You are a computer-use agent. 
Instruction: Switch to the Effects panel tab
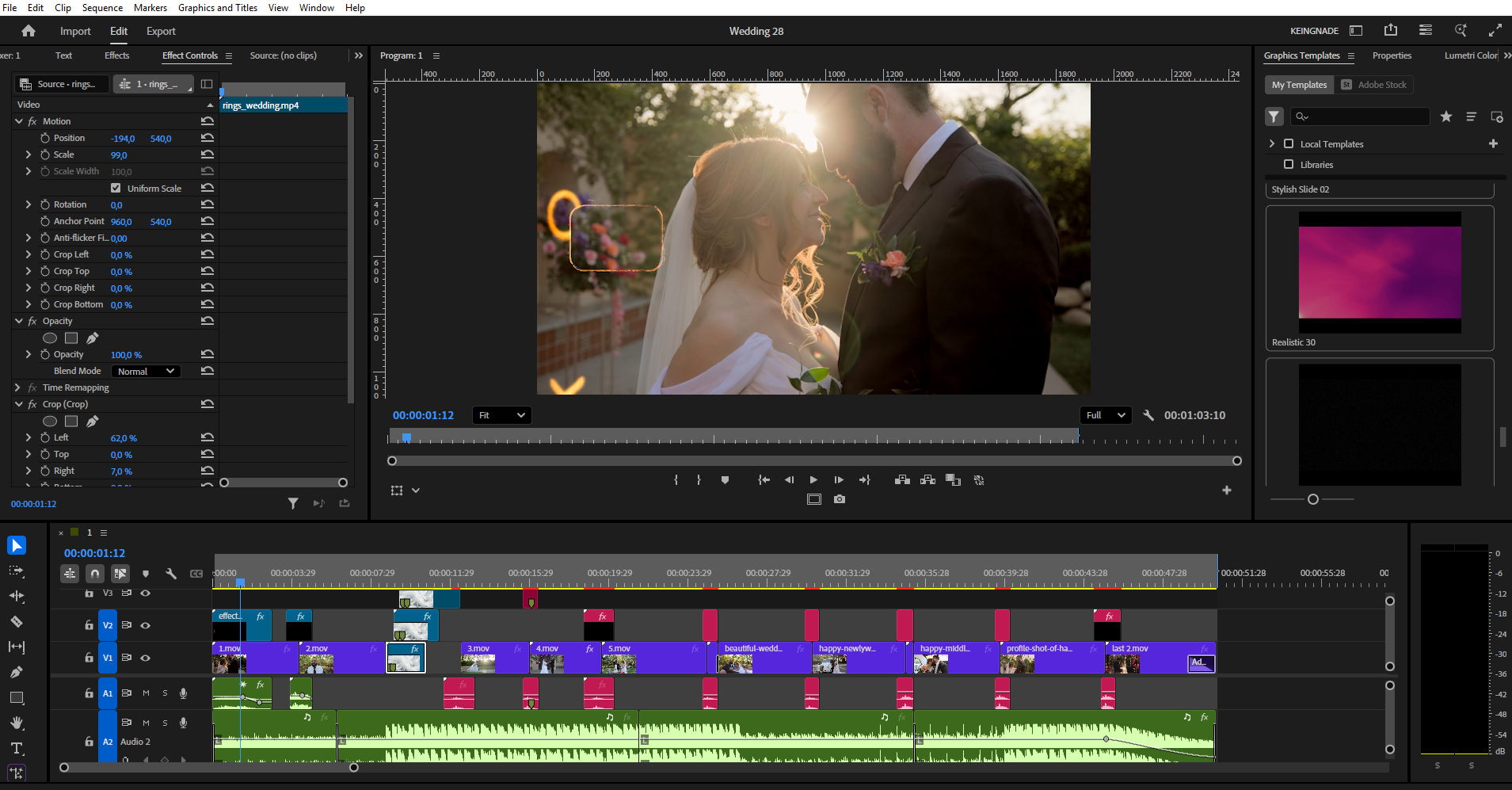116,55
